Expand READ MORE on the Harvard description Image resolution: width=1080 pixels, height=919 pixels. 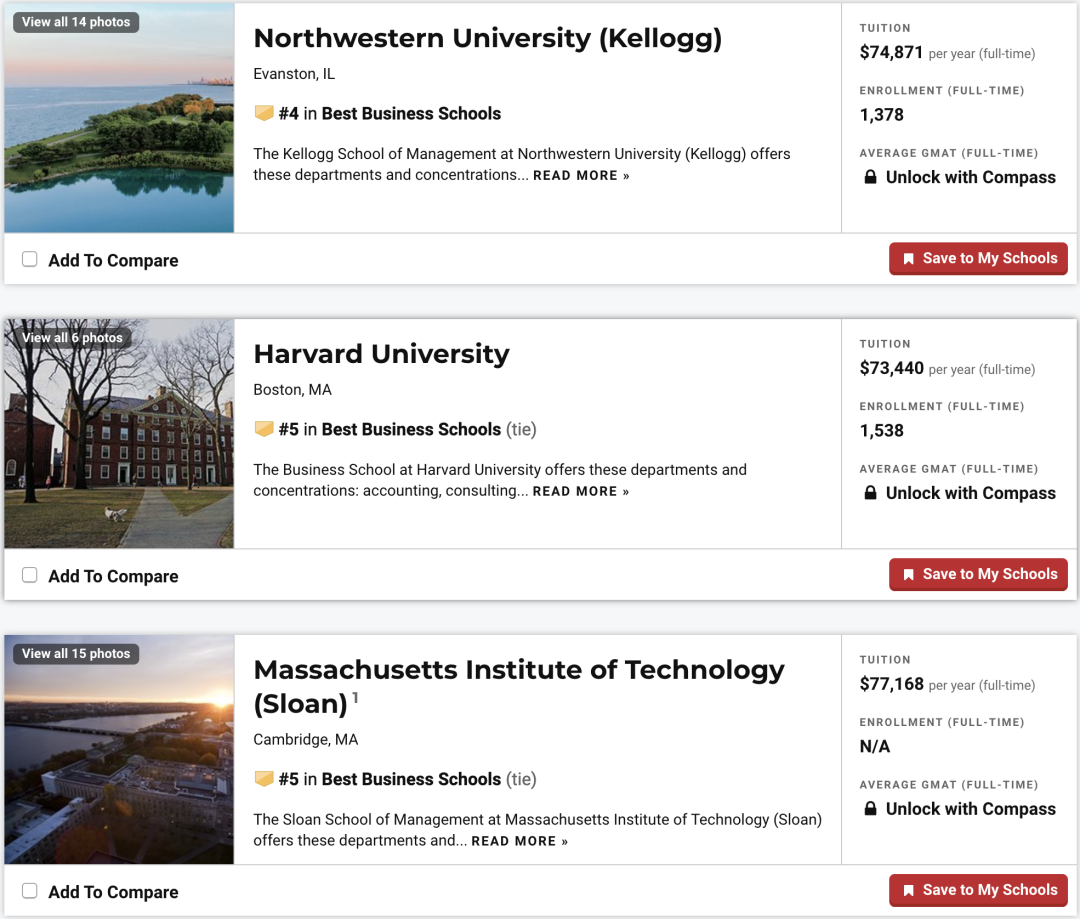[x=581, y=491]
